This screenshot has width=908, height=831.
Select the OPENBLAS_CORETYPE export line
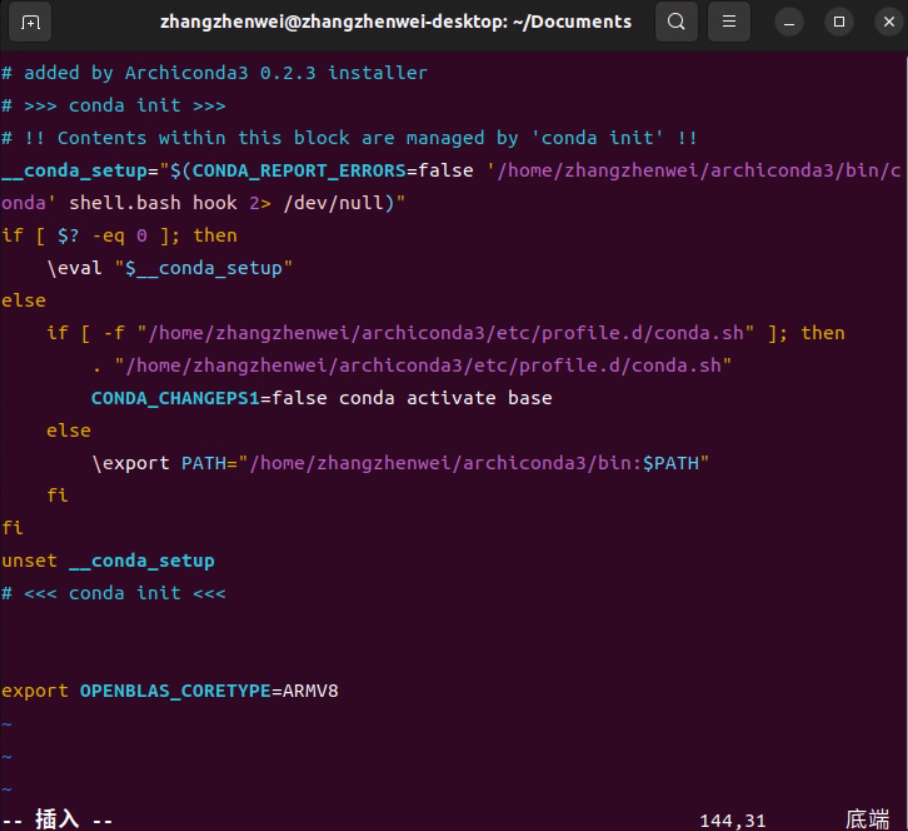170,690
